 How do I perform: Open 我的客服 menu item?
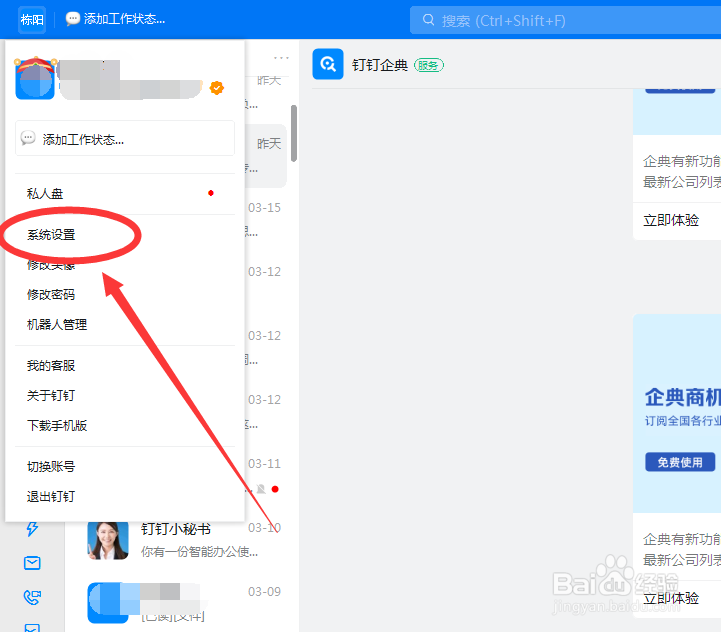[x=51, y=366]
